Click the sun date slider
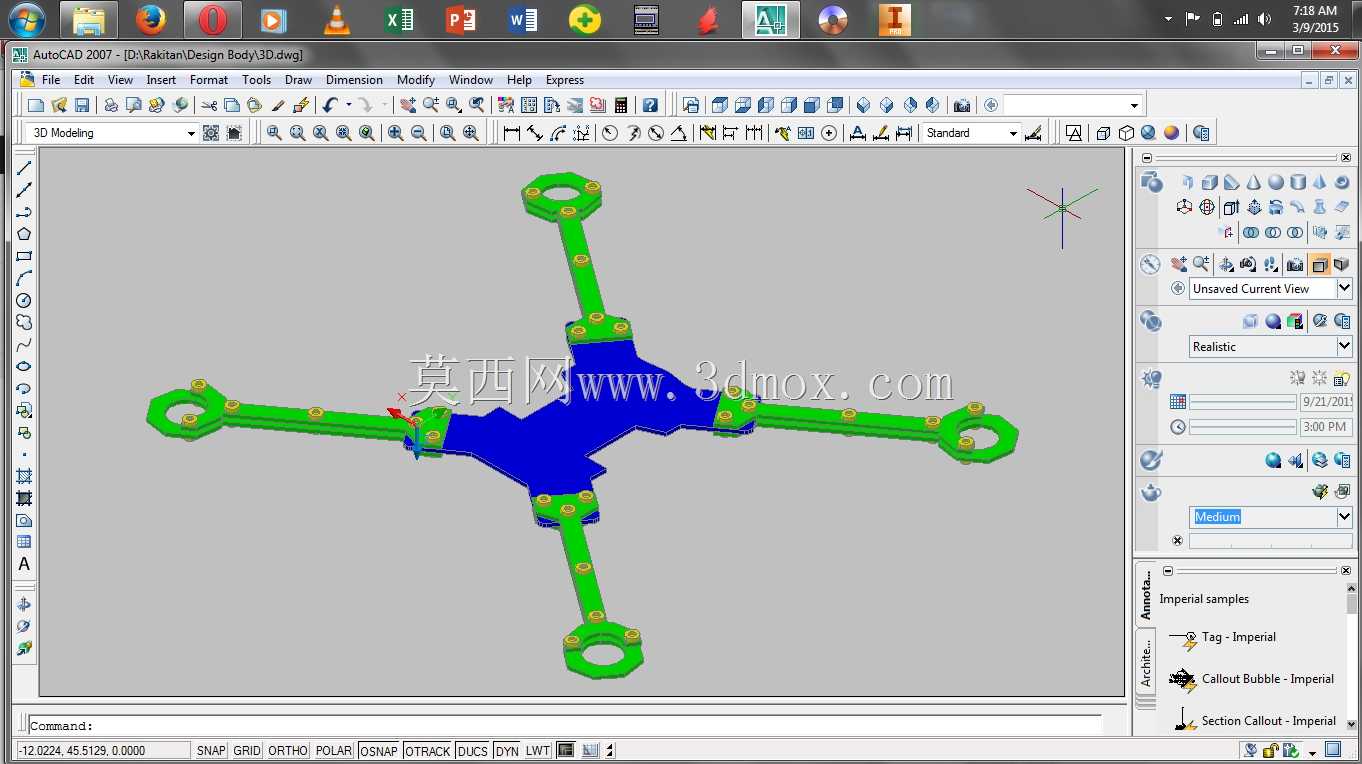Screen dimensions: 1362x764 1241,402
